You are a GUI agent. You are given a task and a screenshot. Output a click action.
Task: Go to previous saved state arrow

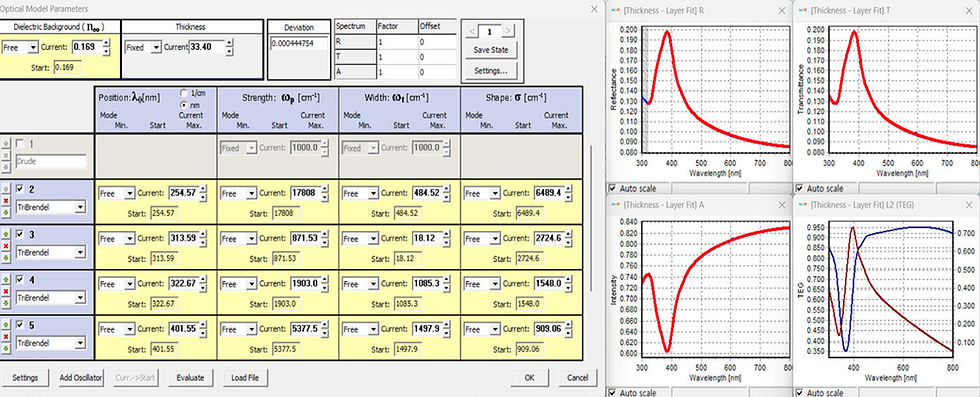click(x=472, y=31)
